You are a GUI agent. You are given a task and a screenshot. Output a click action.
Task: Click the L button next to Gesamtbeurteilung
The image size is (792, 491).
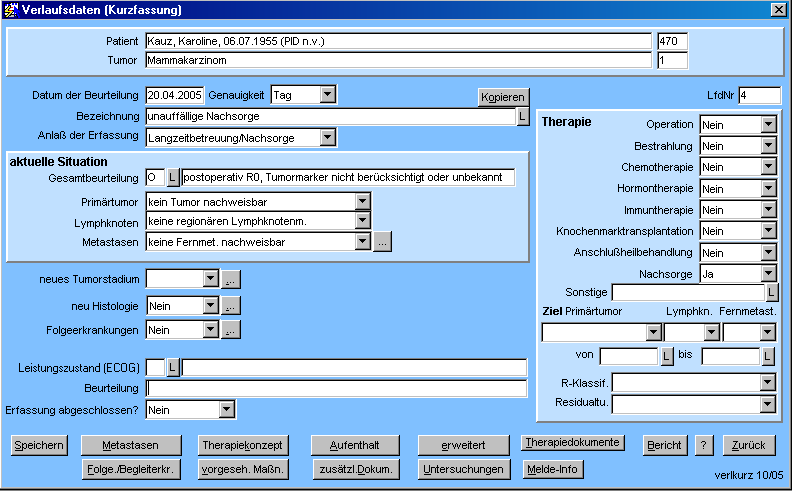172,177
